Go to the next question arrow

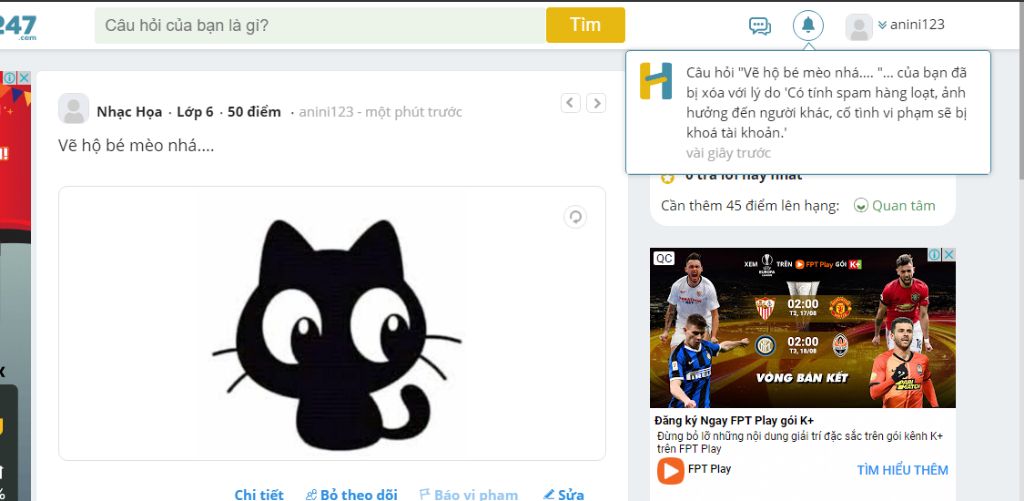596,103
